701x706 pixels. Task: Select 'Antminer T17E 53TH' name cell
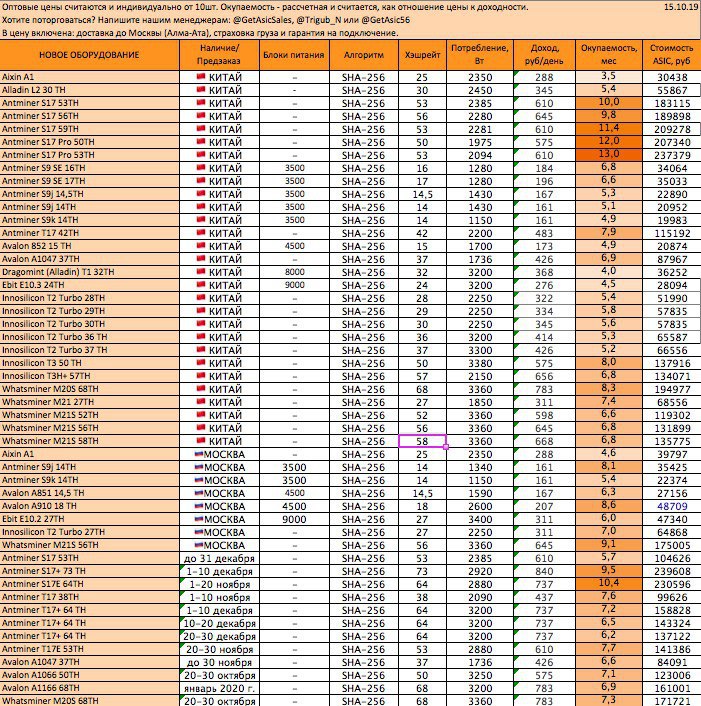[x=90, y=649]
